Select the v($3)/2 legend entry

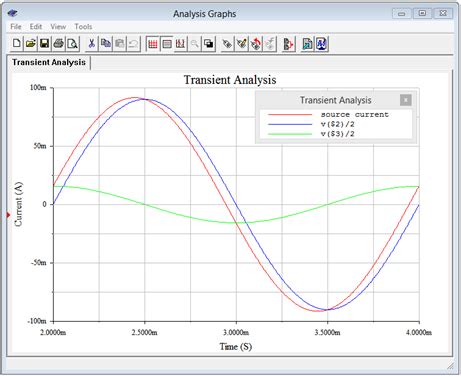click(337, 134)
